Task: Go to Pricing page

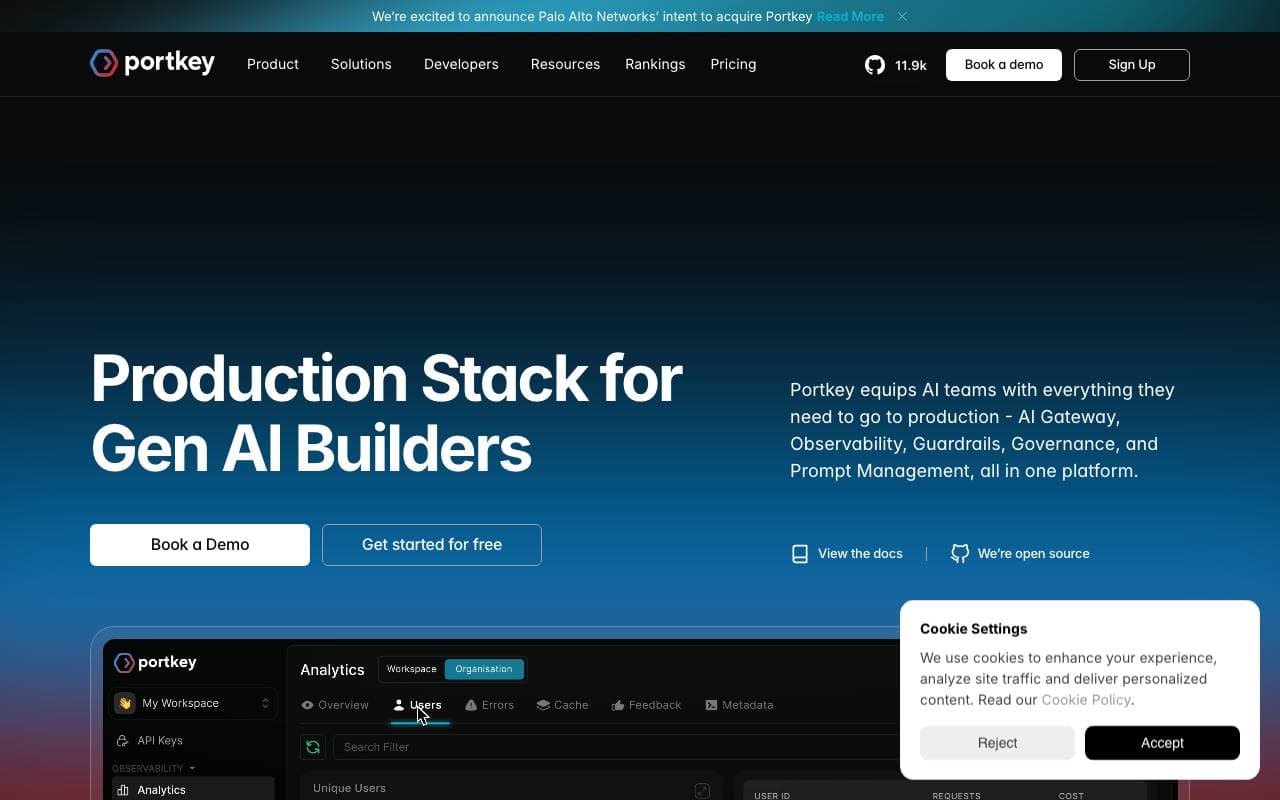Action: click(x=733, y=64)
